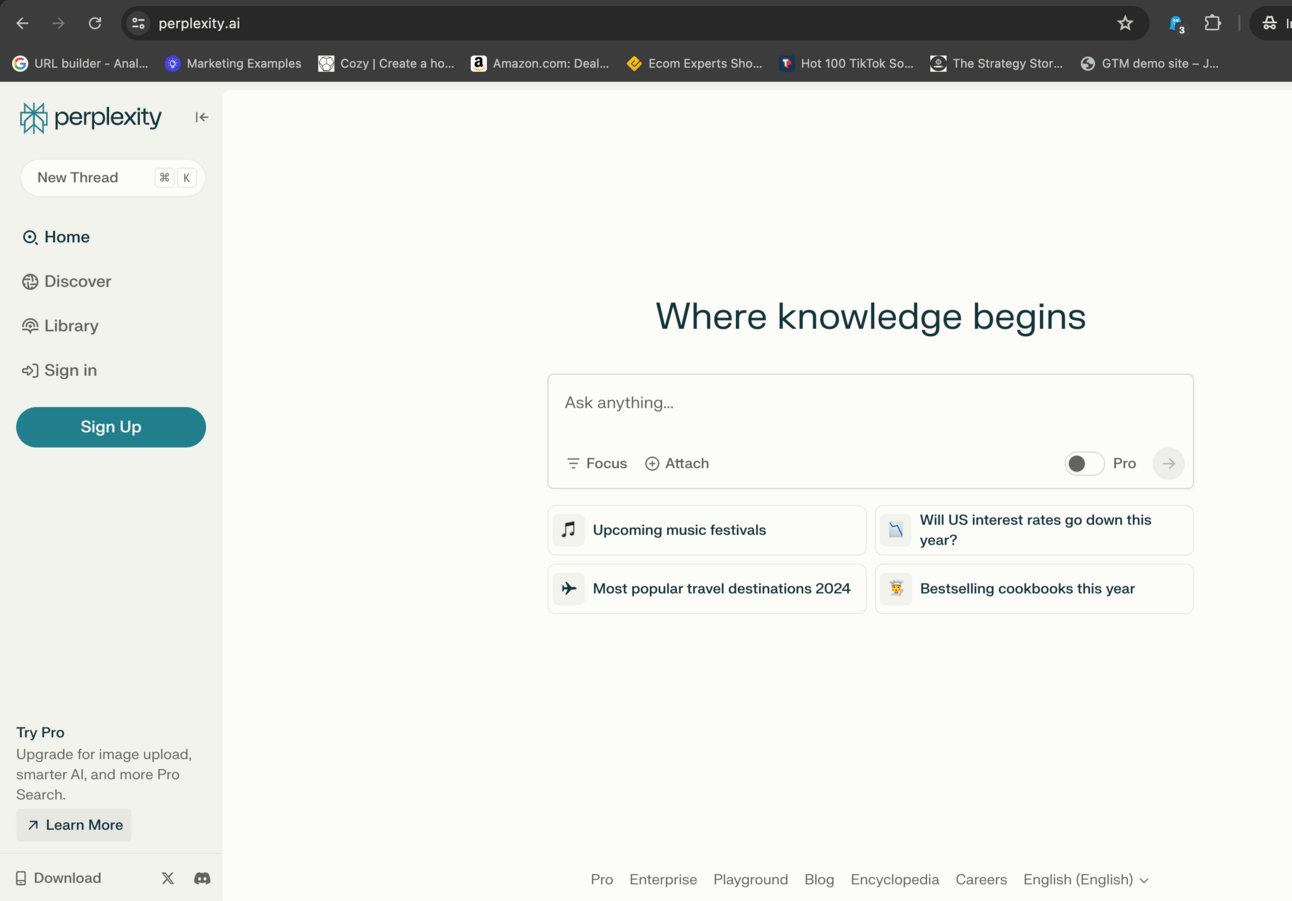The image size is (1292, 901).
Task: Click the submit arrow button
Action: click(x=1168, y=463)
